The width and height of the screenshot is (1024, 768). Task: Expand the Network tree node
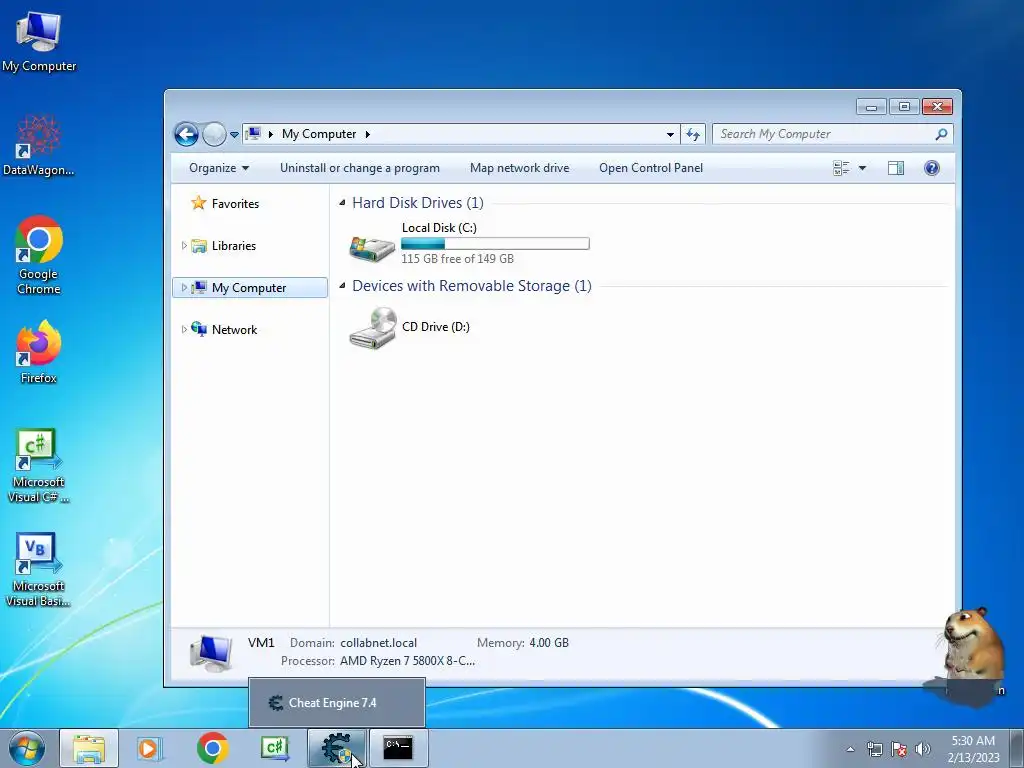184,329
